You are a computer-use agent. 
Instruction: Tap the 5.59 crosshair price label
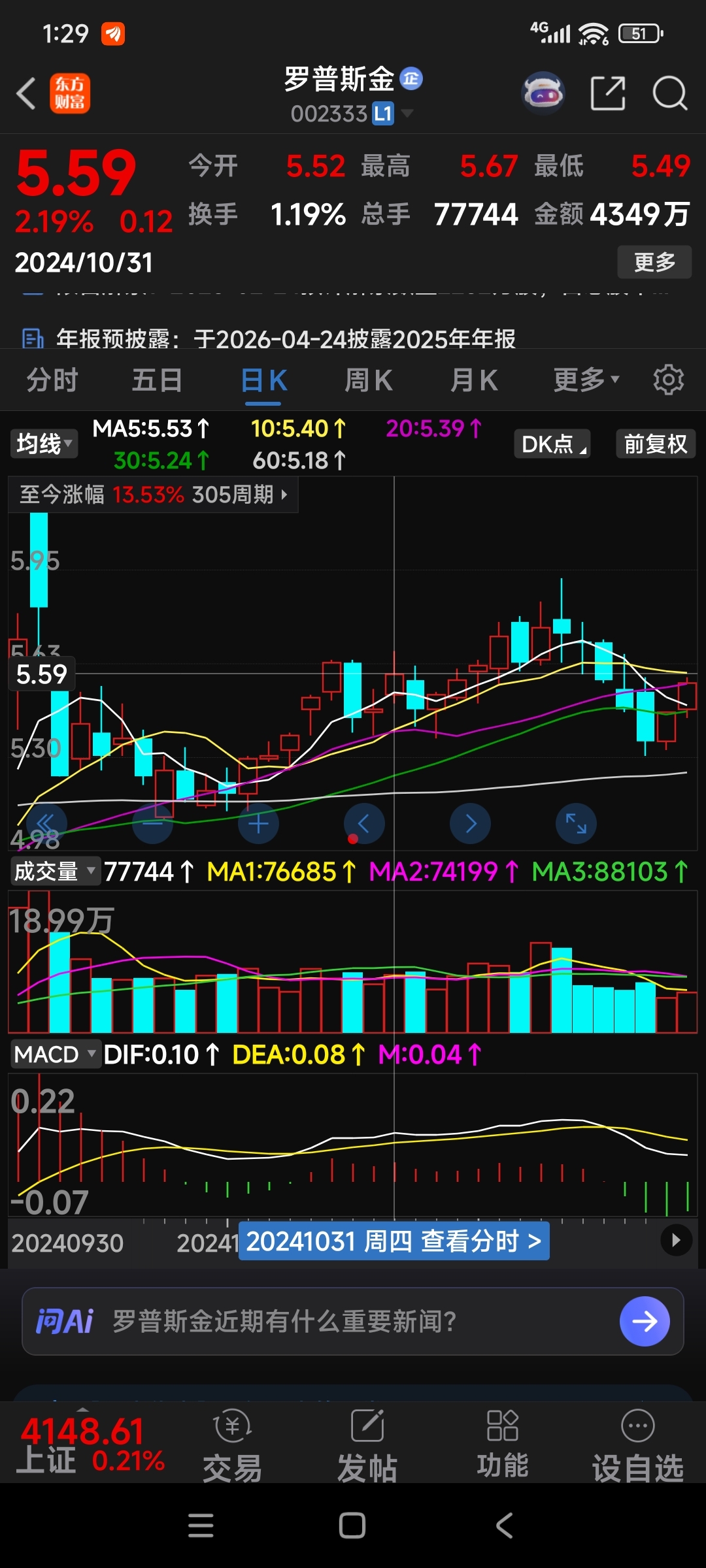41,674
